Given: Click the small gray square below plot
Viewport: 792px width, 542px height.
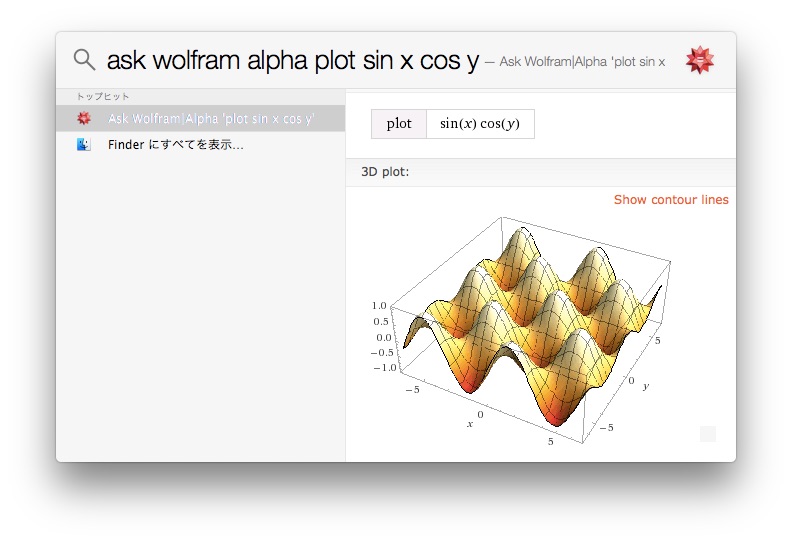Looking at the screenshot, I should click(708, 434).
